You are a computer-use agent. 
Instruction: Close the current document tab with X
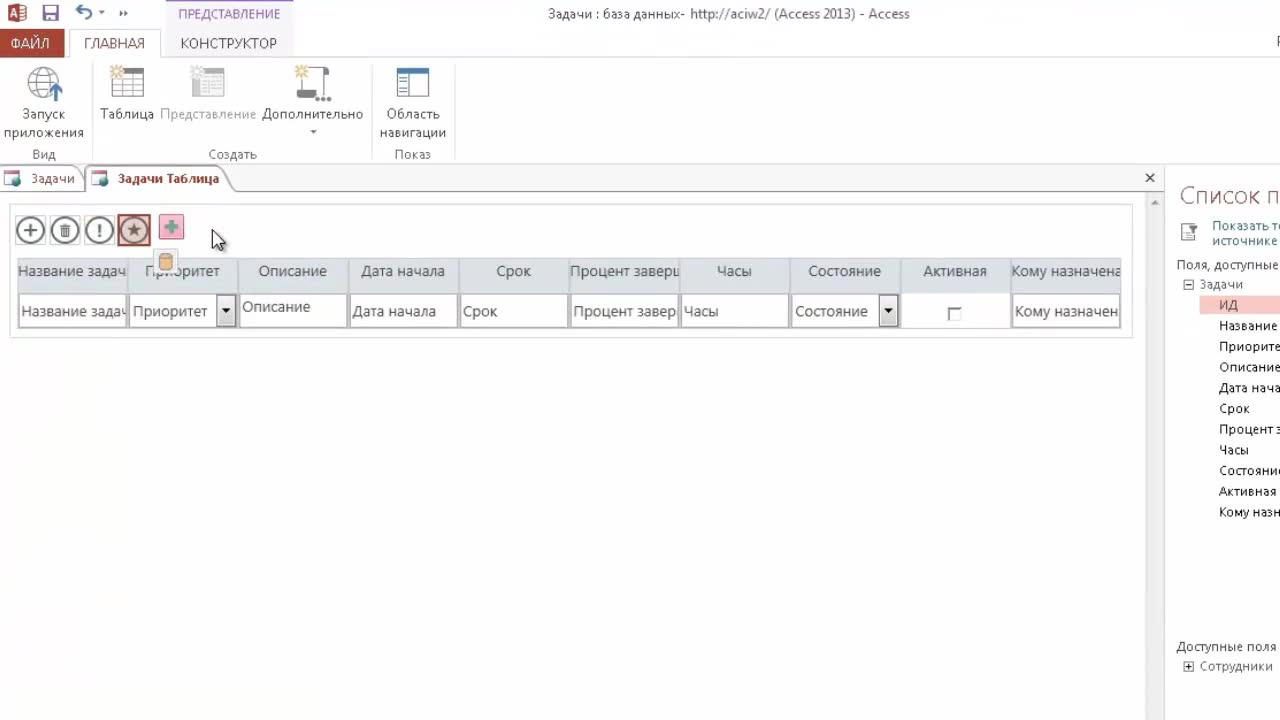pyautogui.click(x=1150, y=178)
